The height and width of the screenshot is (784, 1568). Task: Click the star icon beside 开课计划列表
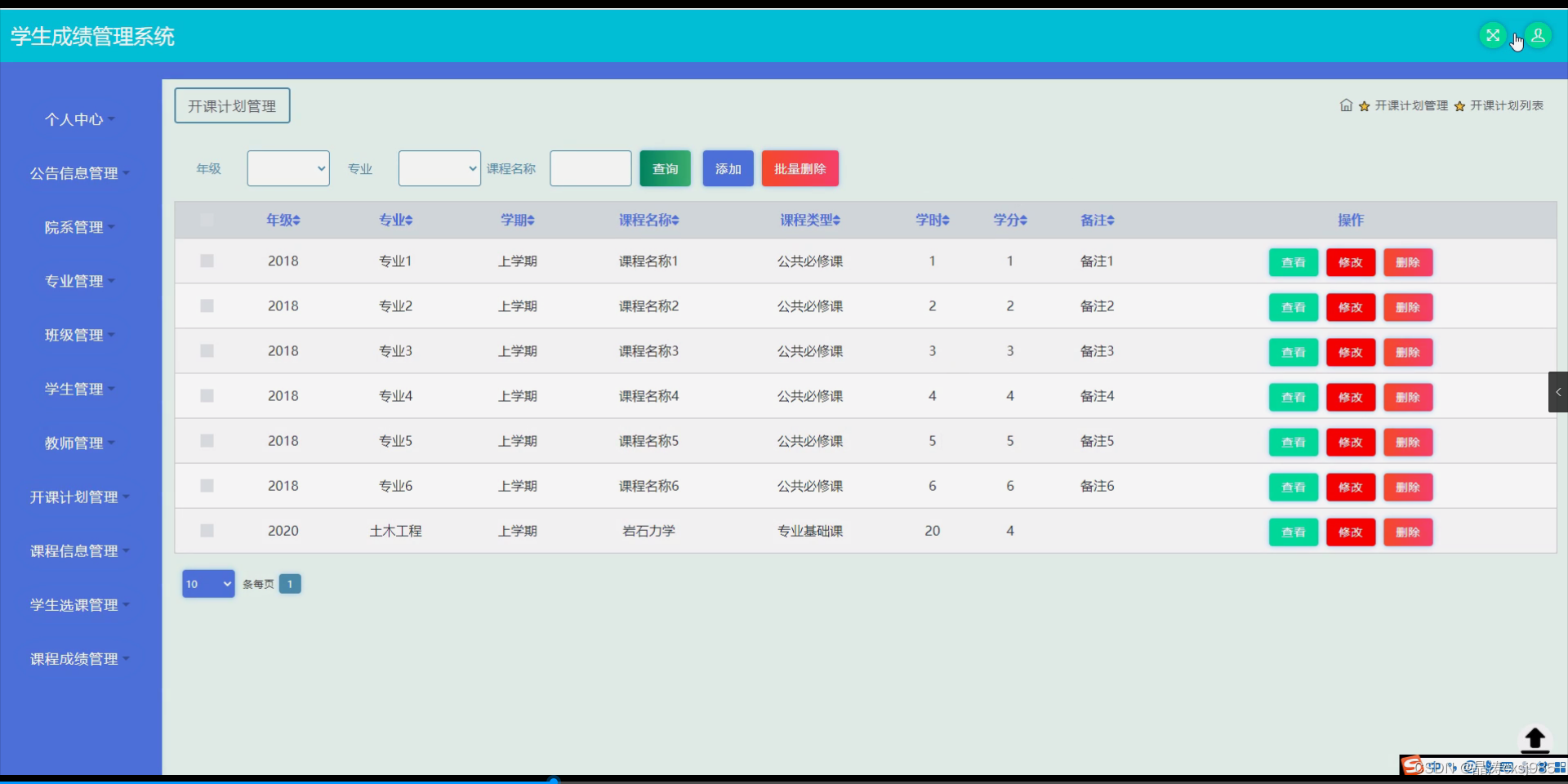1458,105
